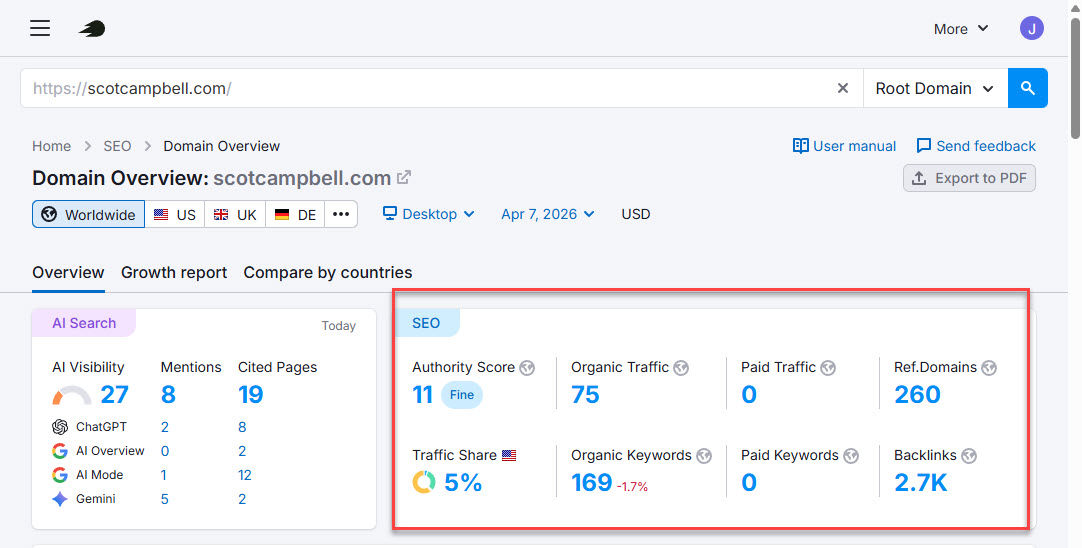The width and height of the screenshot is (1082, 548).
Task: Select the US database button
Action: 175,214
